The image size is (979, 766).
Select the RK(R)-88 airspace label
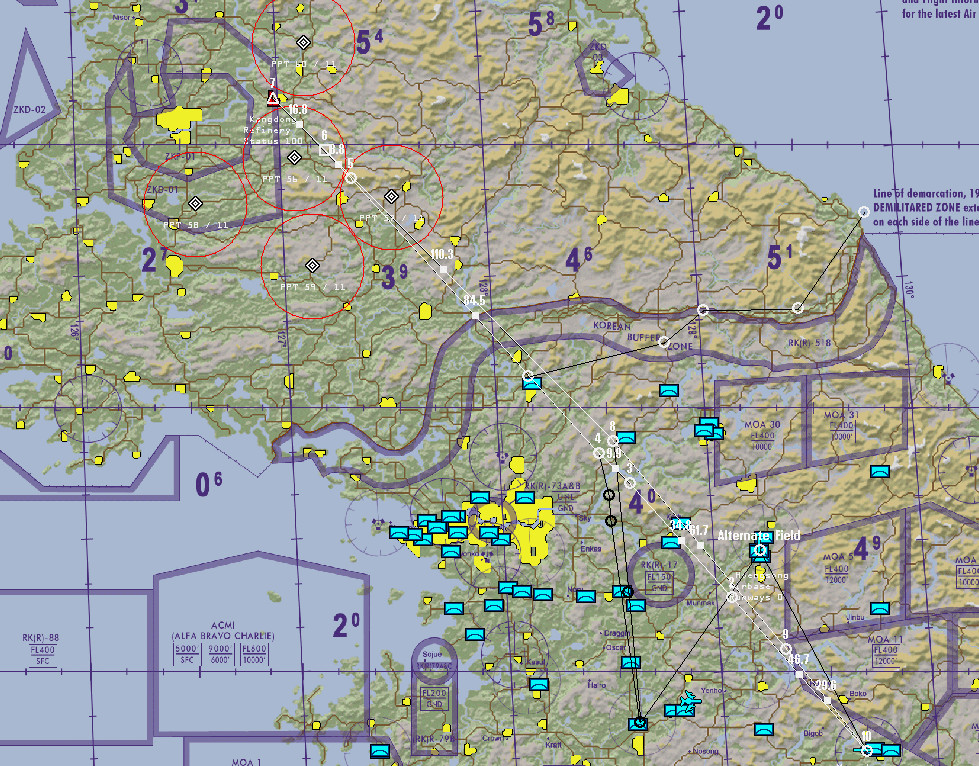[41, 637]
